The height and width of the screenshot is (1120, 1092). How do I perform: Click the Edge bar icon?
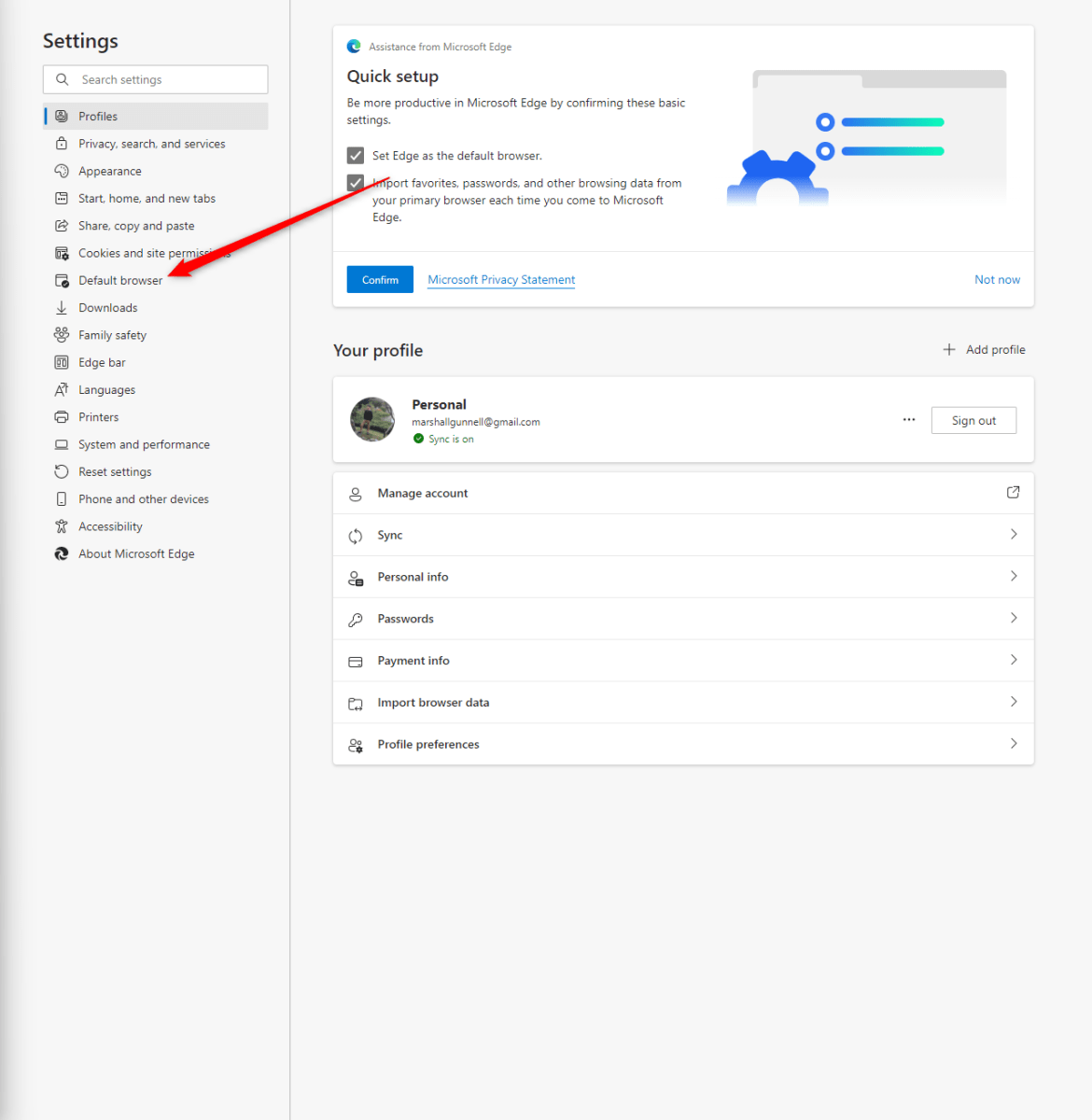(x=62, y=362)
